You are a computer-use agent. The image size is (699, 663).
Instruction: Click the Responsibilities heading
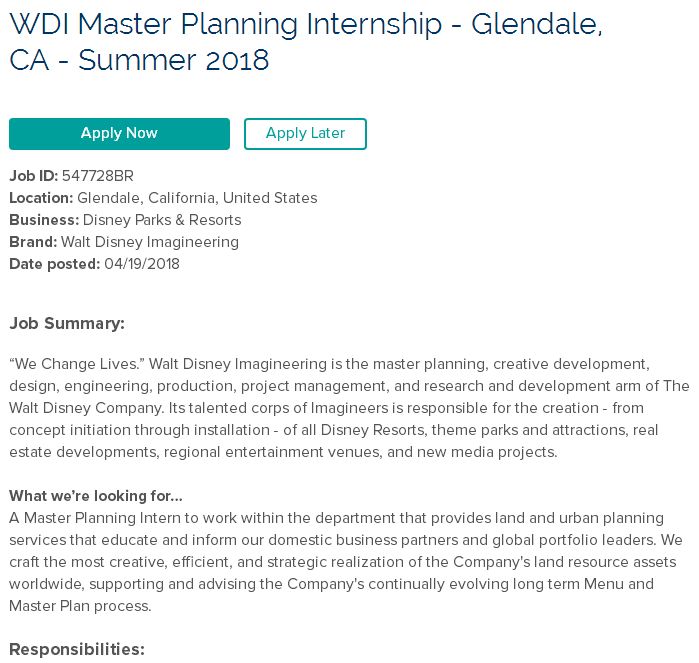pyautogui.click(x=77, y=649)
